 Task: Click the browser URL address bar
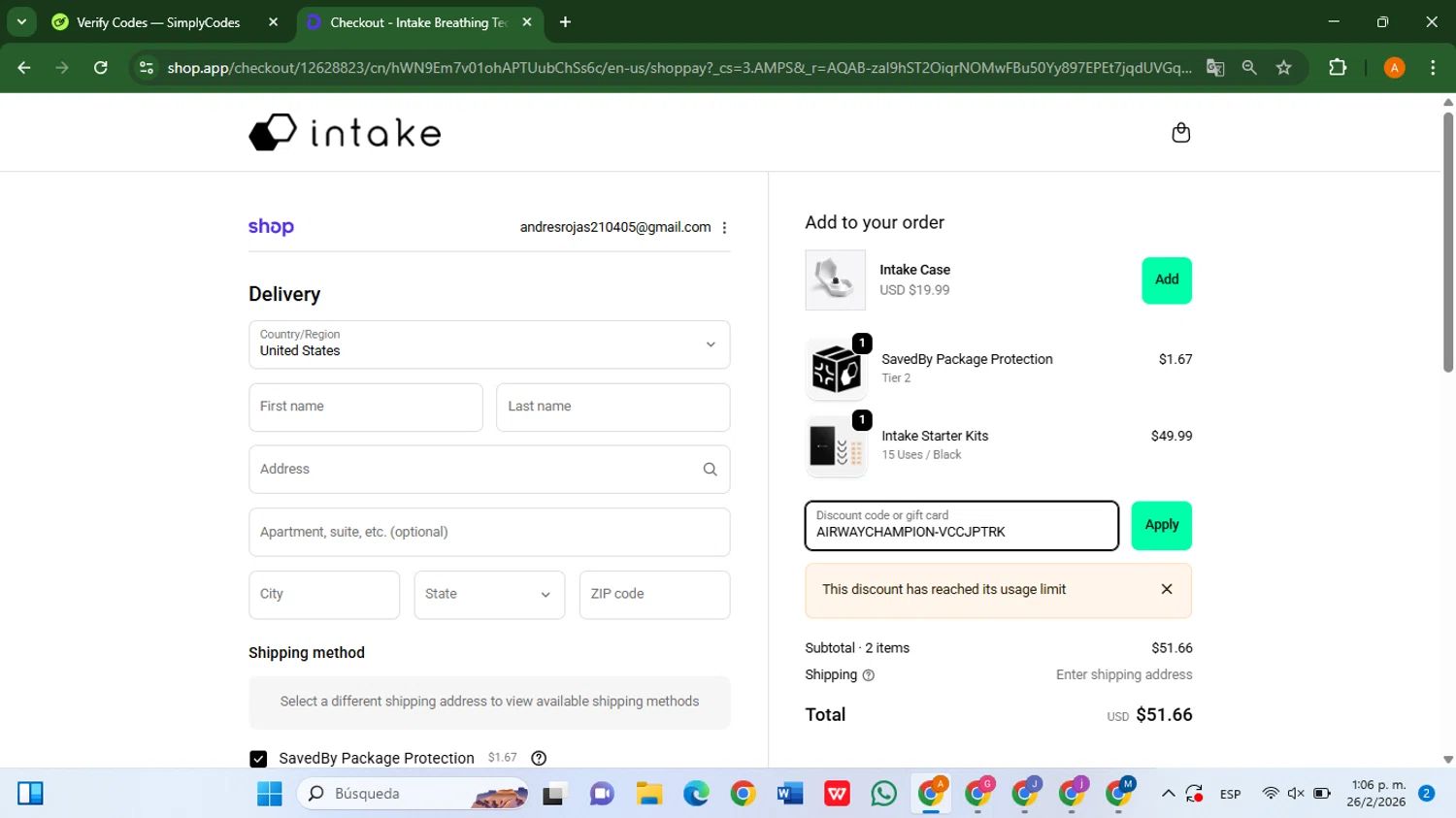[679, 67]
